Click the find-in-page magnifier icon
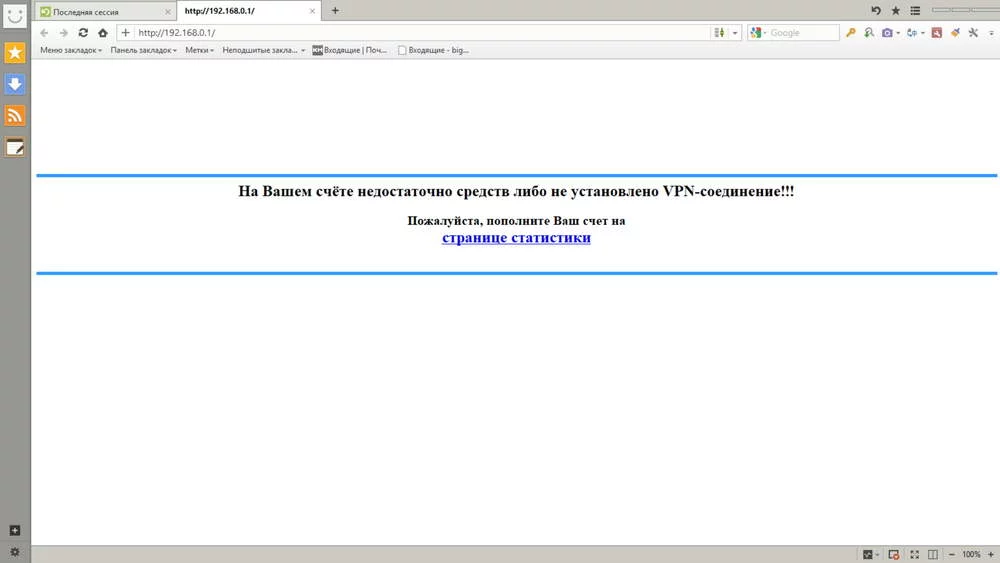 click(869, 33)
